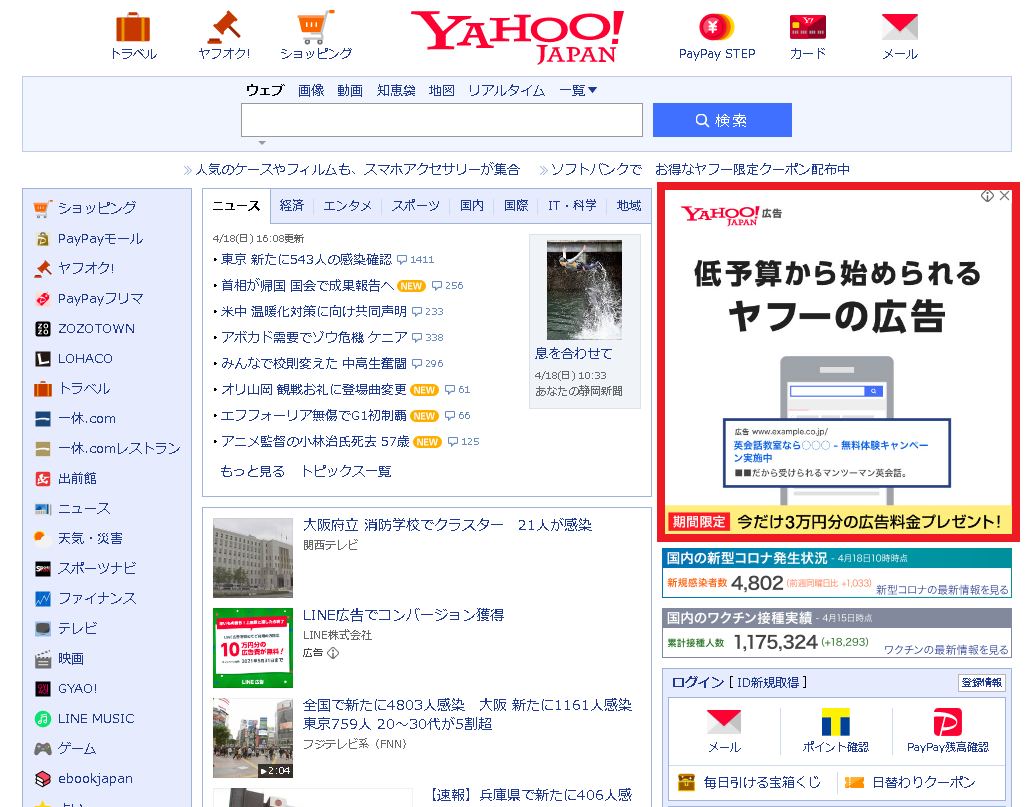Screen dimensions: 1036x807
Task: Open the トラベル suitcase icon in the header
Action: (133, 27)
